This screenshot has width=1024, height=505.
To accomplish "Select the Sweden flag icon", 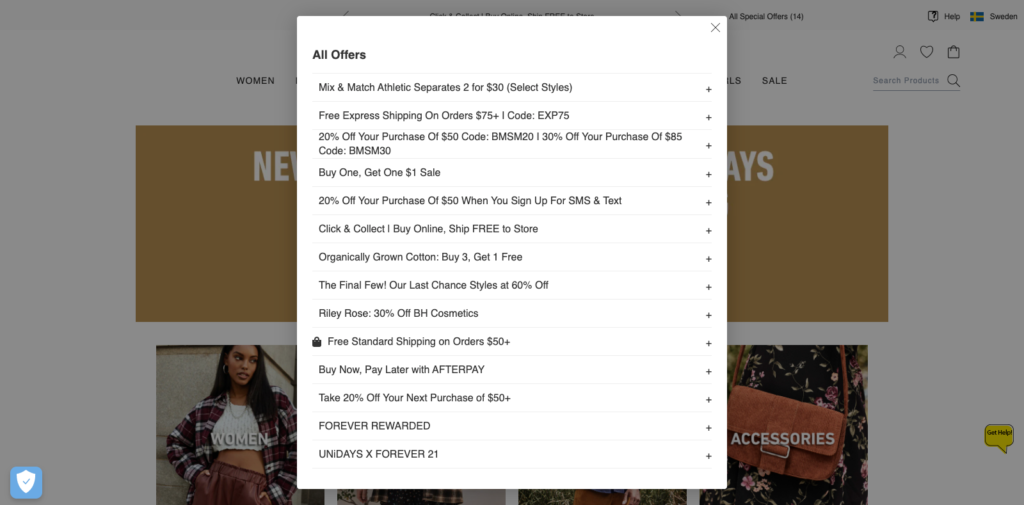I will [x=977, y=16].
